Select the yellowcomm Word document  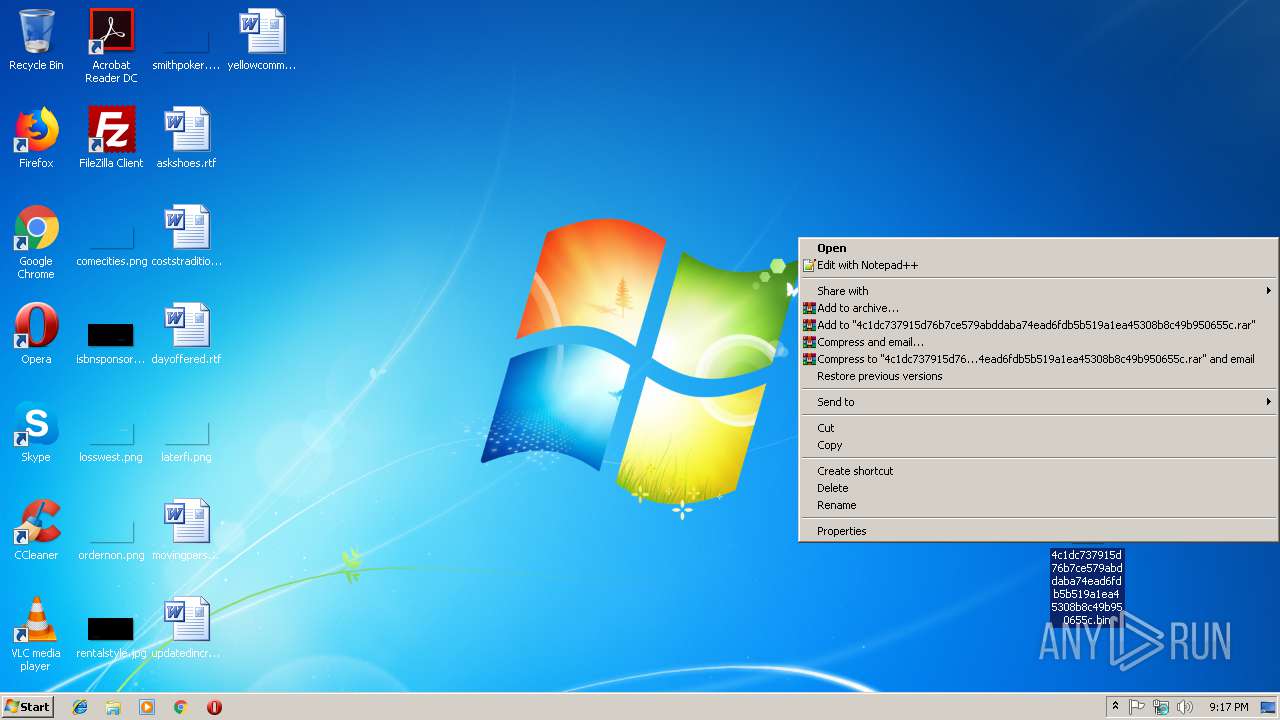coord(262,41)
